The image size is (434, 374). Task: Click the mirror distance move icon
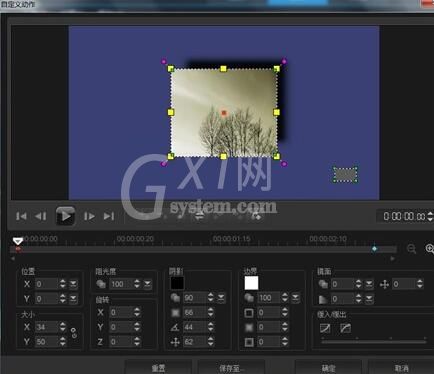(x=384, y=284)
